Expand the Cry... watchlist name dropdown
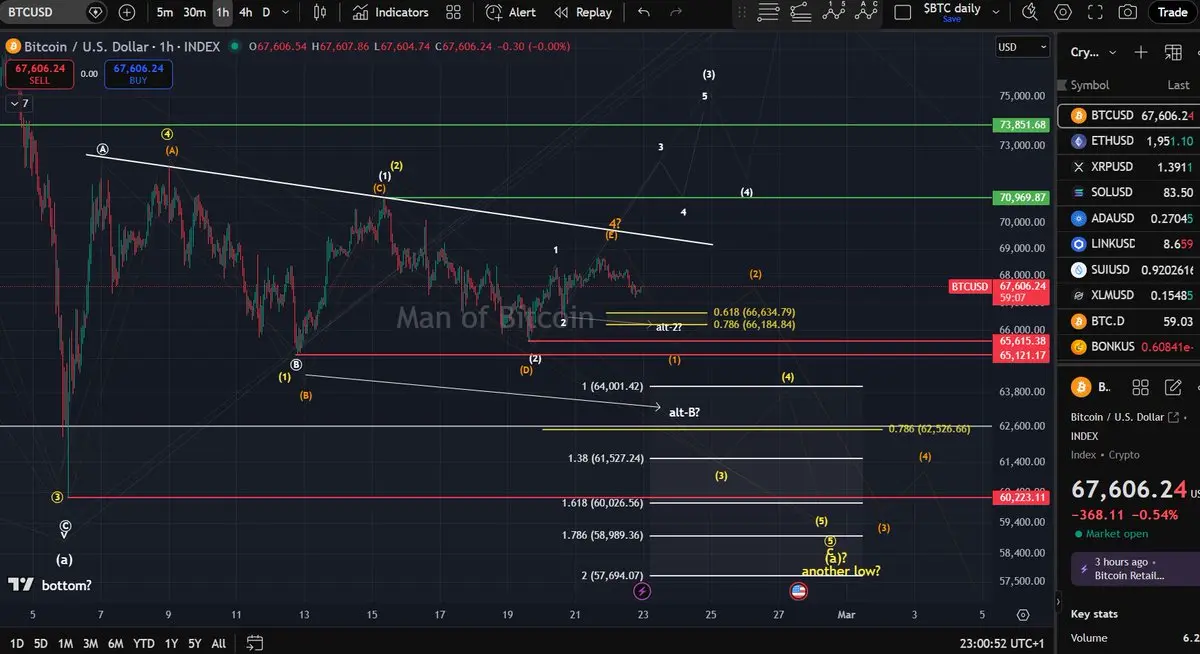 click(1093, 52)
